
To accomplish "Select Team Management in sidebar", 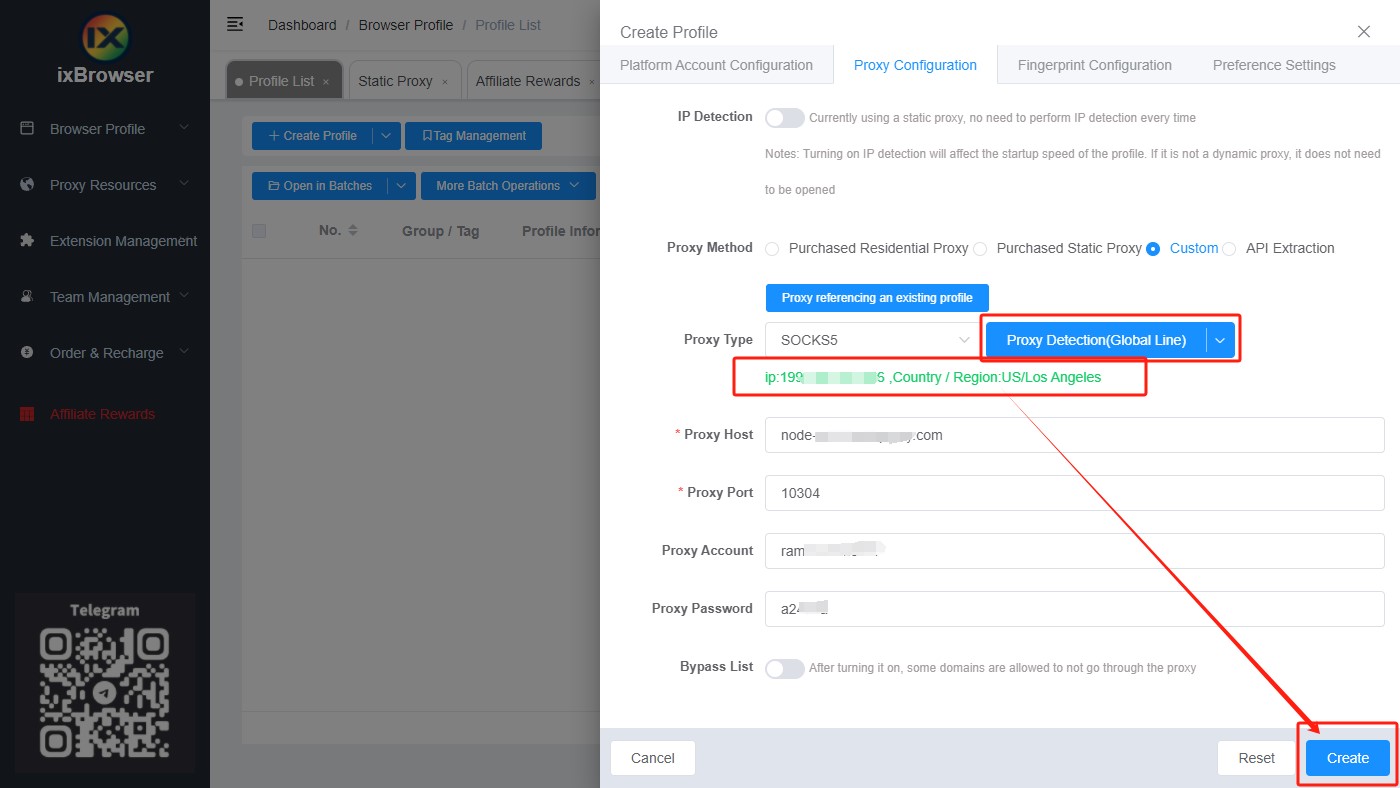I will [x=108, y=296].
